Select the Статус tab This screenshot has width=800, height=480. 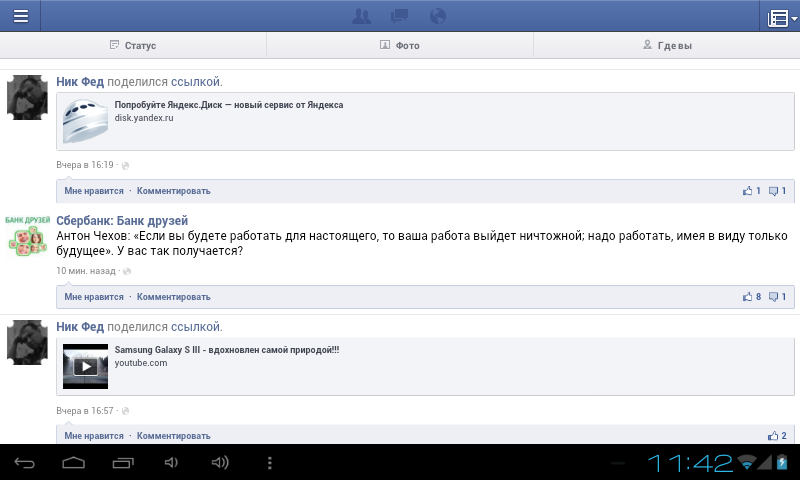[x=132, y=45]
